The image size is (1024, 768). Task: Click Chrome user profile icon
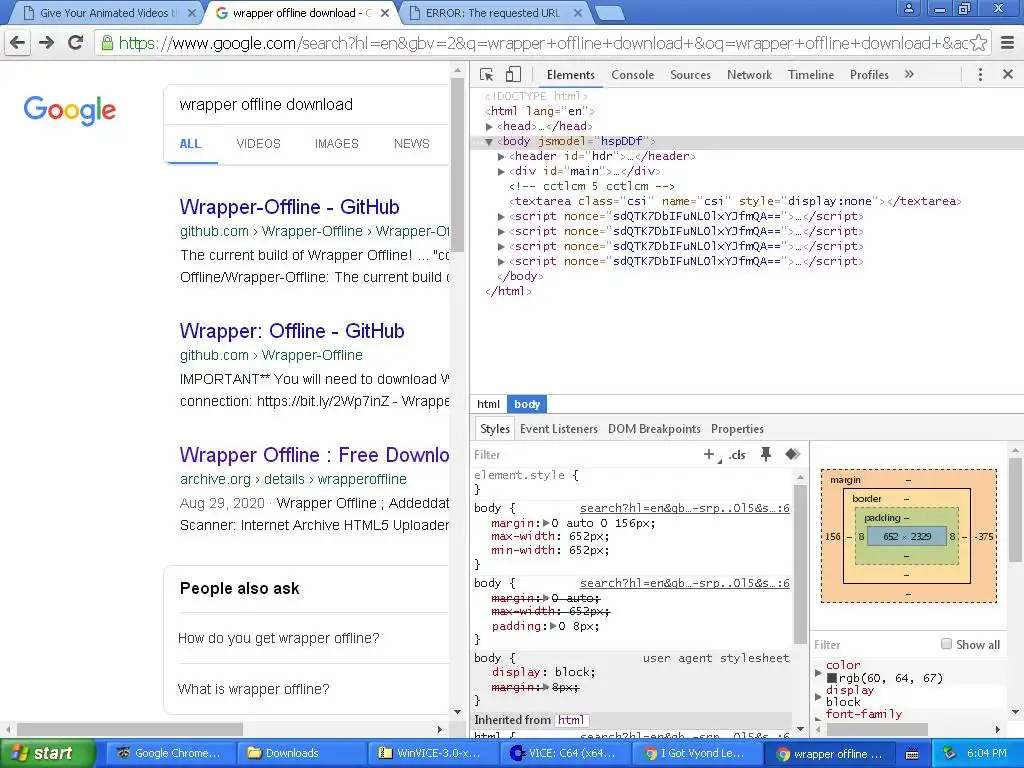point(909,8)
